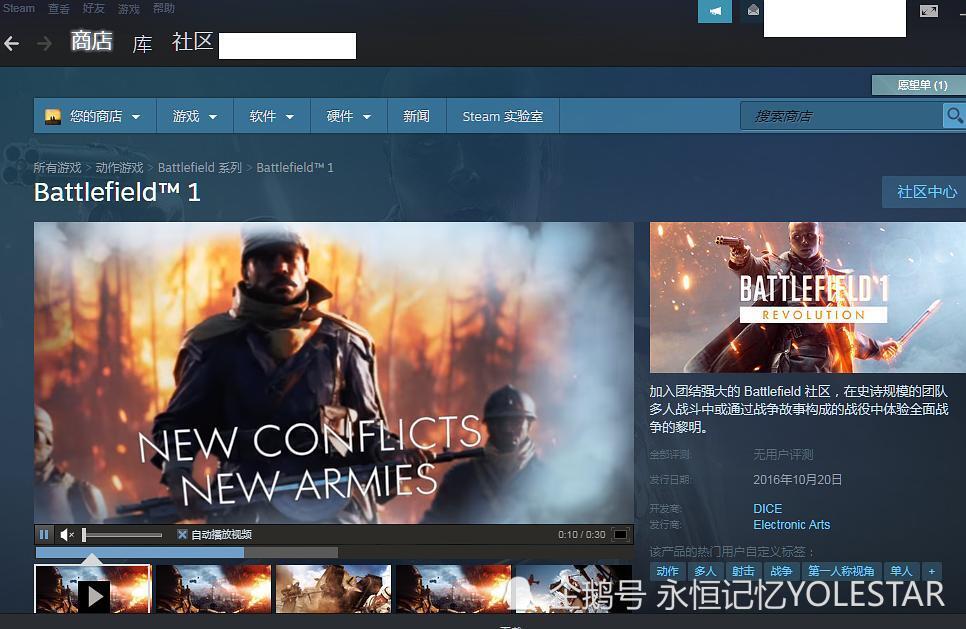Image resolution: width=966 pixels, height=629 pixels.
Task: Toggle the 自动播放视频 checkbox
Action: click(x=182, y=534)
